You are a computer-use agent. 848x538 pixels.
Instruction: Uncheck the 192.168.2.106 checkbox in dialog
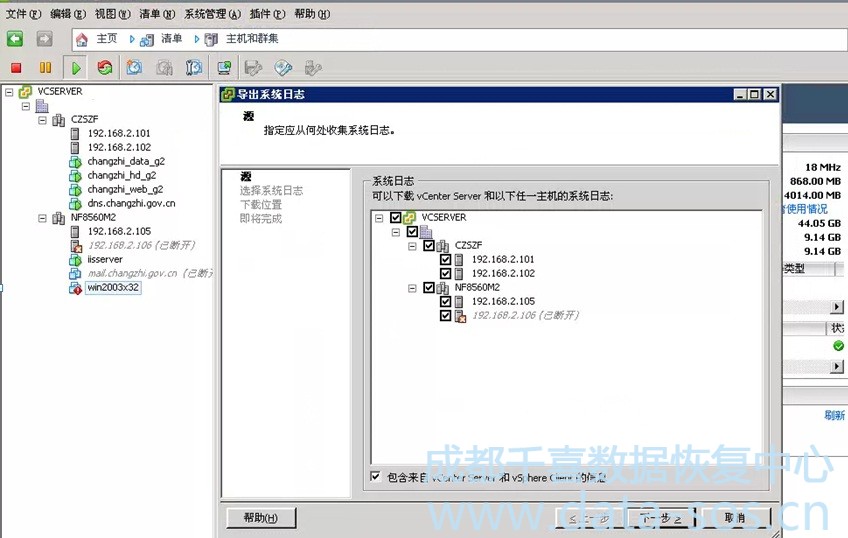tap(446, 316)
